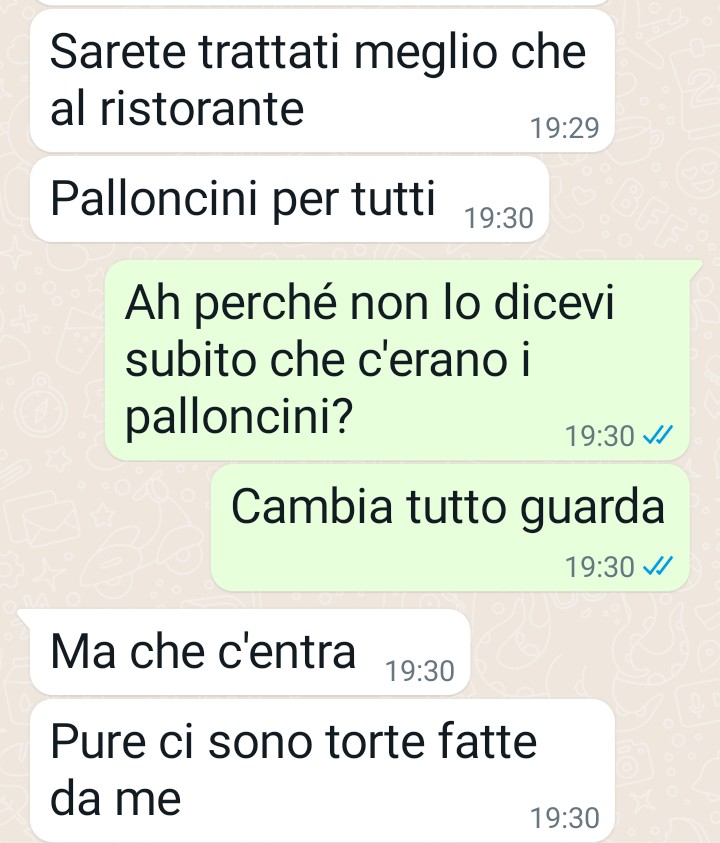
Task: Tap the 'Sarete trattati meglio che al ristorante' message
Action: click(322, 81)
